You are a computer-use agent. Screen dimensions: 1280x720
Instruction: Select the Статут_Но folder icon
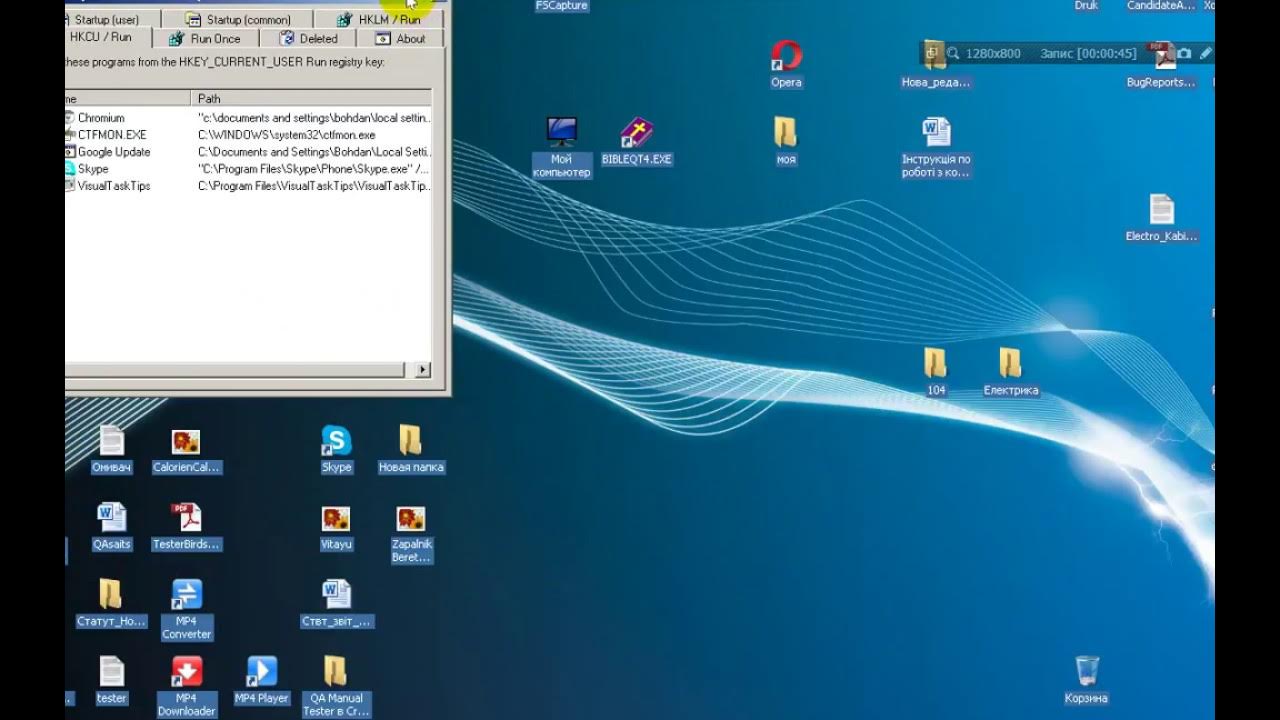click(111, 603)
